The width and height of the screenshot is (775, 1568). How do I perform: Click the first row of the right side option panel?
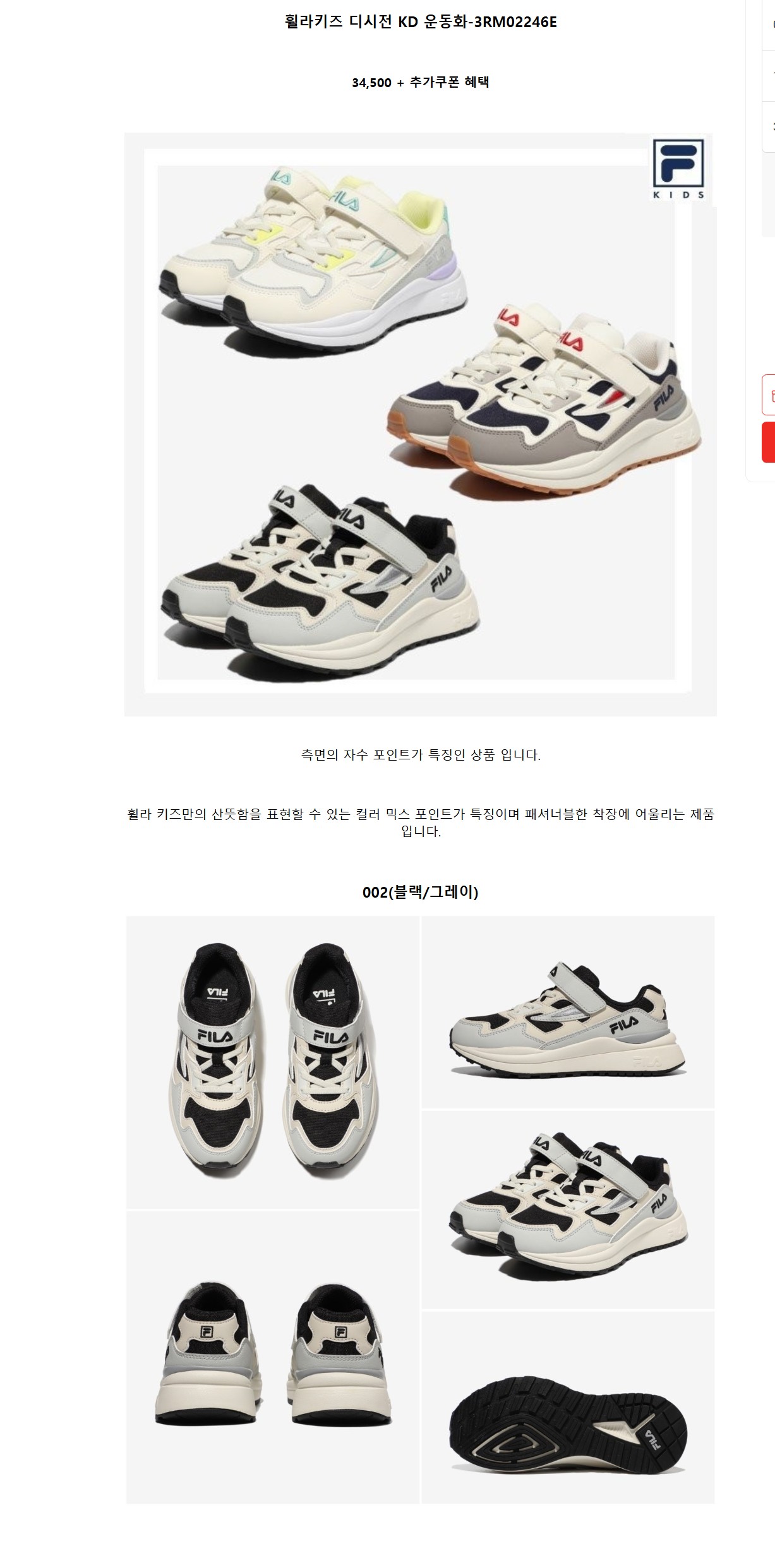[x=769, y=25]
